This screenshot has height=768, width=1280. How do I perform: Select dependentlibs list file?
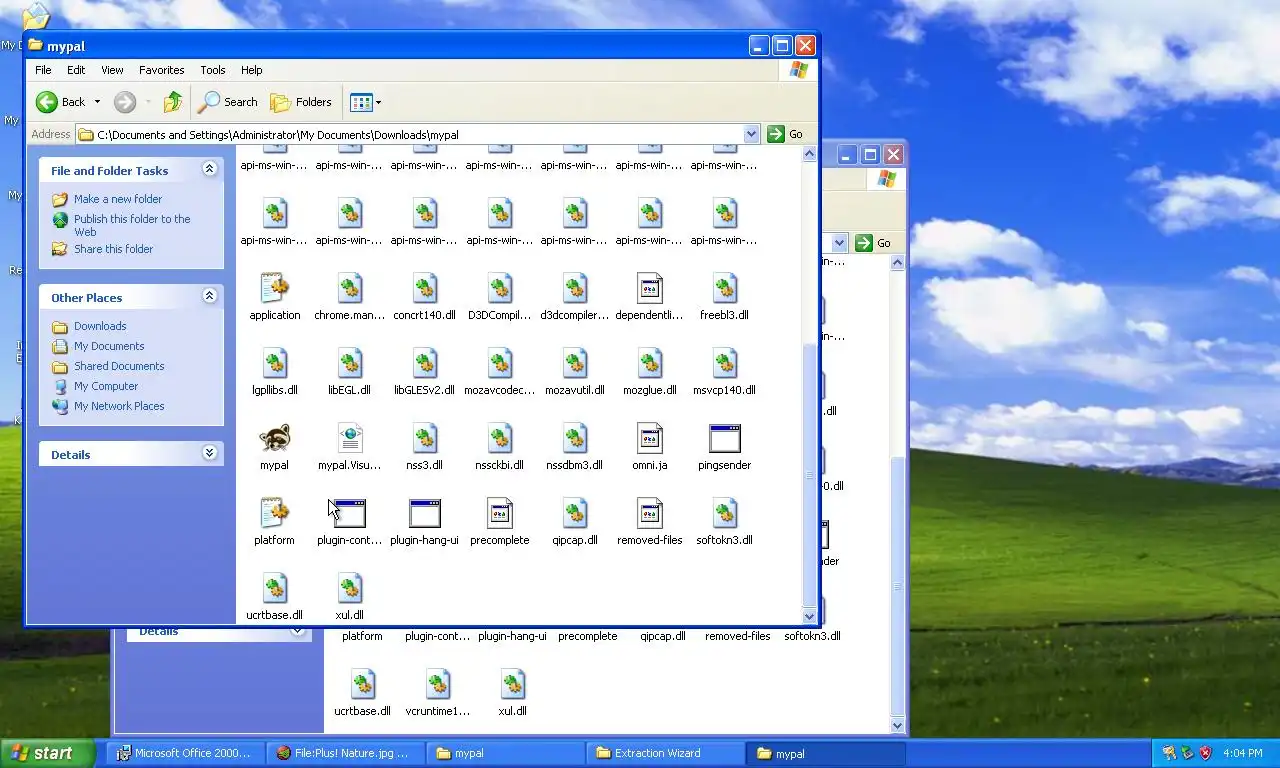(x=650, y=288)
